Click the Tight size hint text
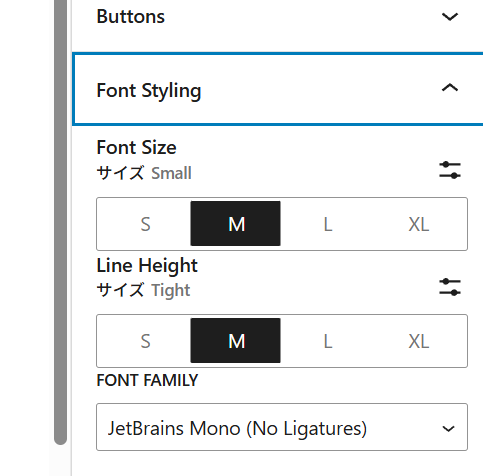The width and height of the screenshot is (483, 476). click(171, 290)
